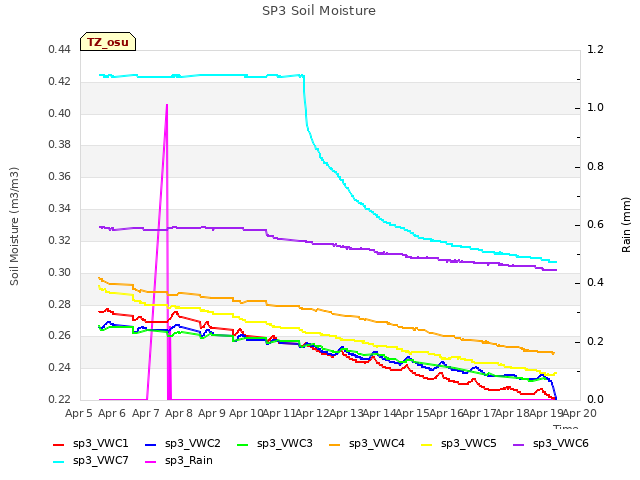This screenshot has width=640, height=480.
Task: Click the purple sp3_VWC6 legend swatch
Action: [518, 445]
